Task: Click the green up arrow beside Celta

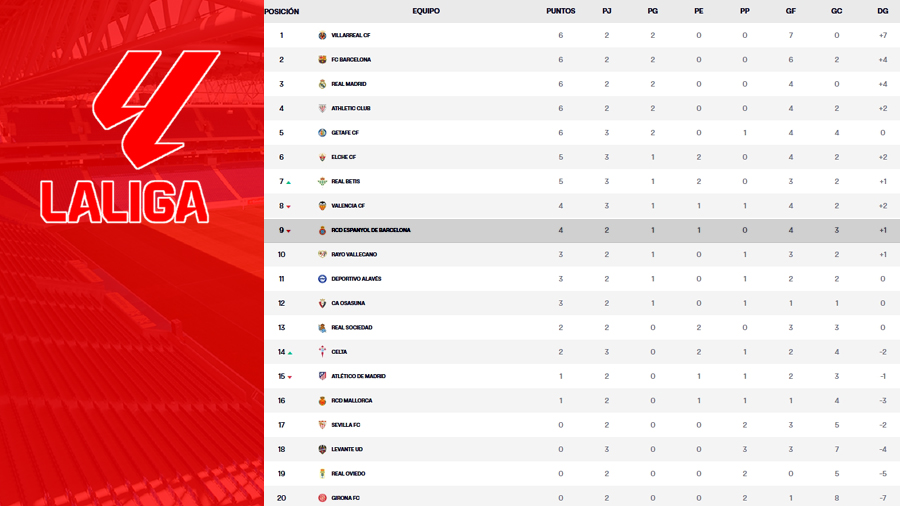Action: coord(290,353)
